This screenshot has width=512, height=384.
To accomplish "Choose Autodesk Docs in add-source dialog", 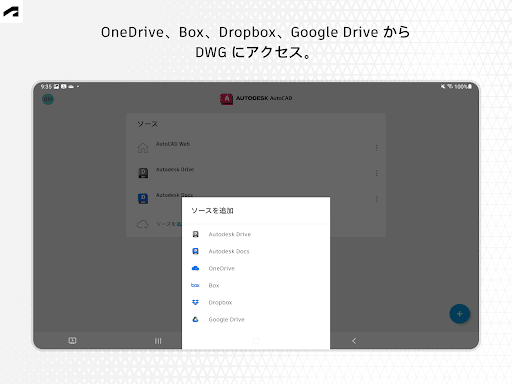I will pyautogui.click(x=256, y=251).
